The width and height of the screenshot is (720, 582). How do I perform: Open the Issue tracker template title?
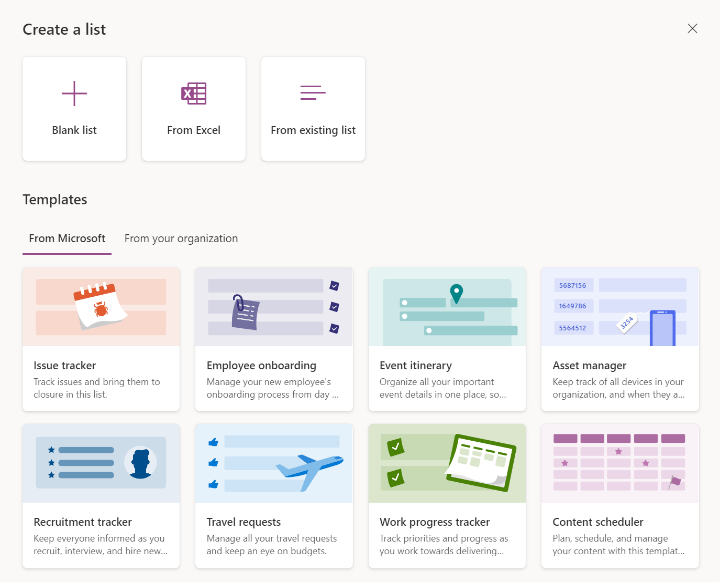click(65, 365)
